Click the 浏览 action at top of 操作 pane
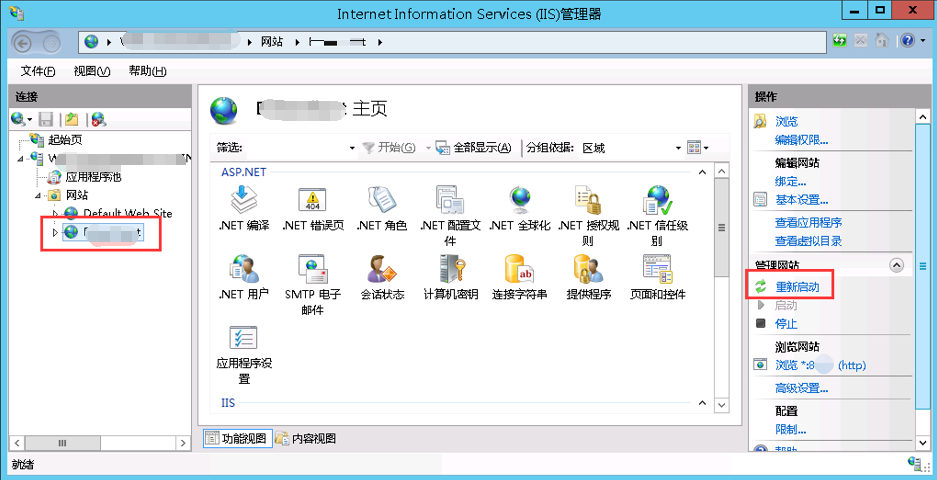 pyautogui.click(x=786, y=121)
